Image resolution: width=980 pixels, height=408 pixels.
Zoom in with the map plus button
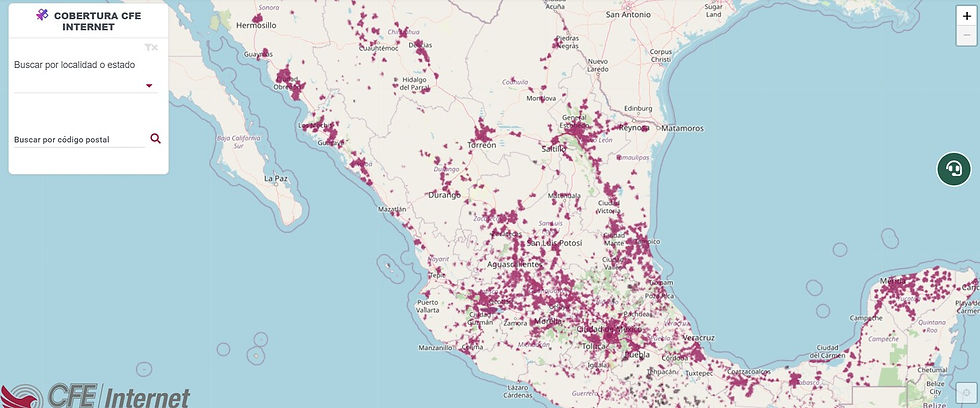point(967,16)
